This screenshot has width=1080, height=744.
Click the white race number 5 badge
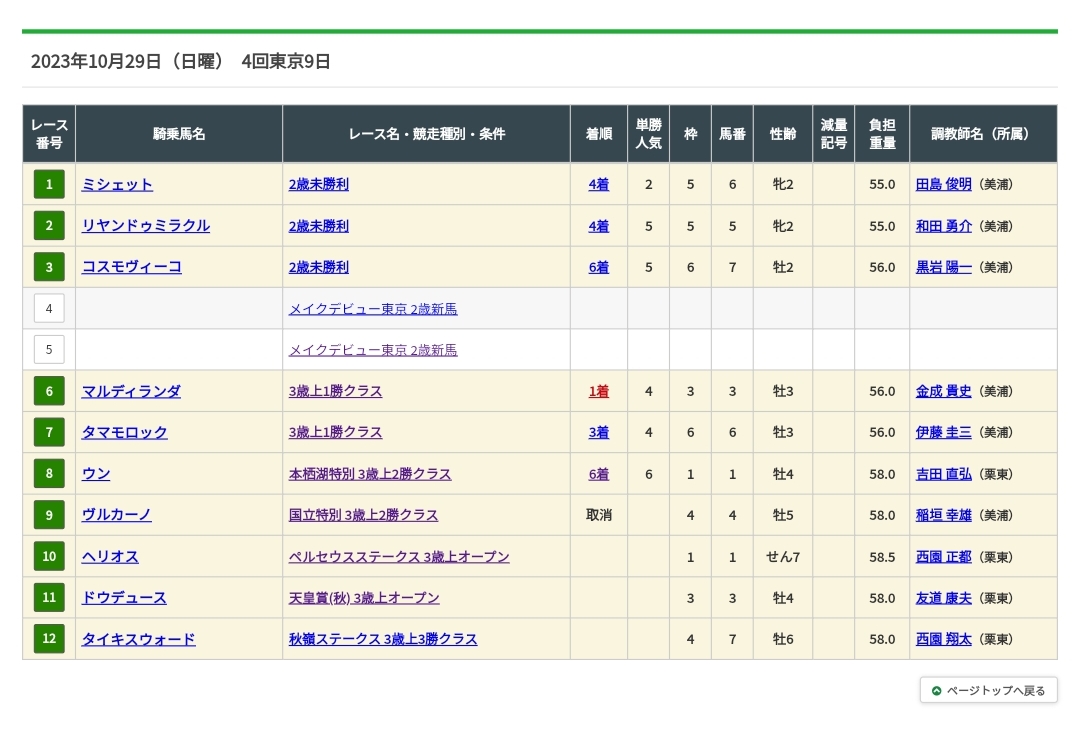point(49,350)
